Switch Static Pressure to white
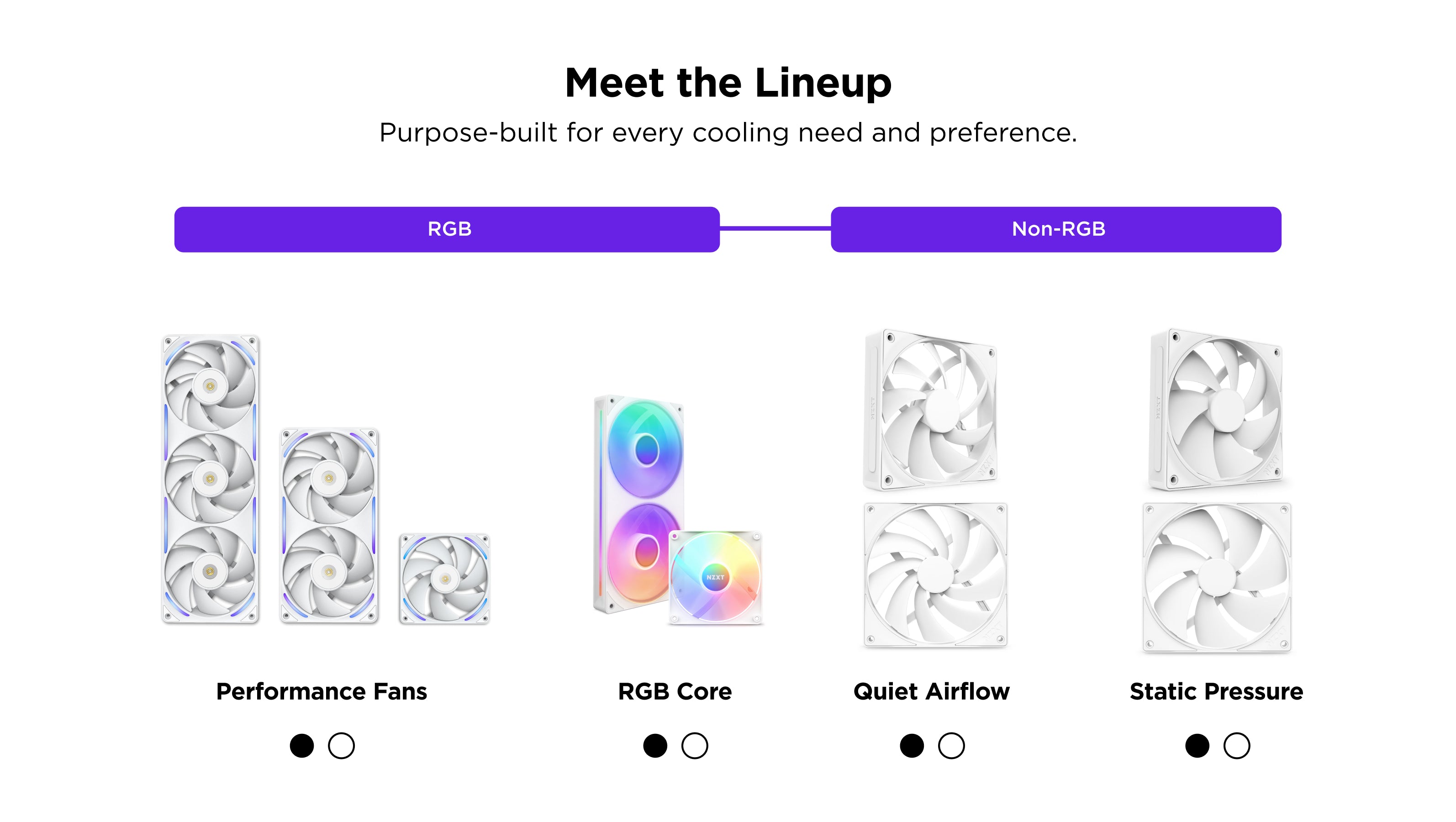The image size is (1456, 822). click(x=1237, y=745)
